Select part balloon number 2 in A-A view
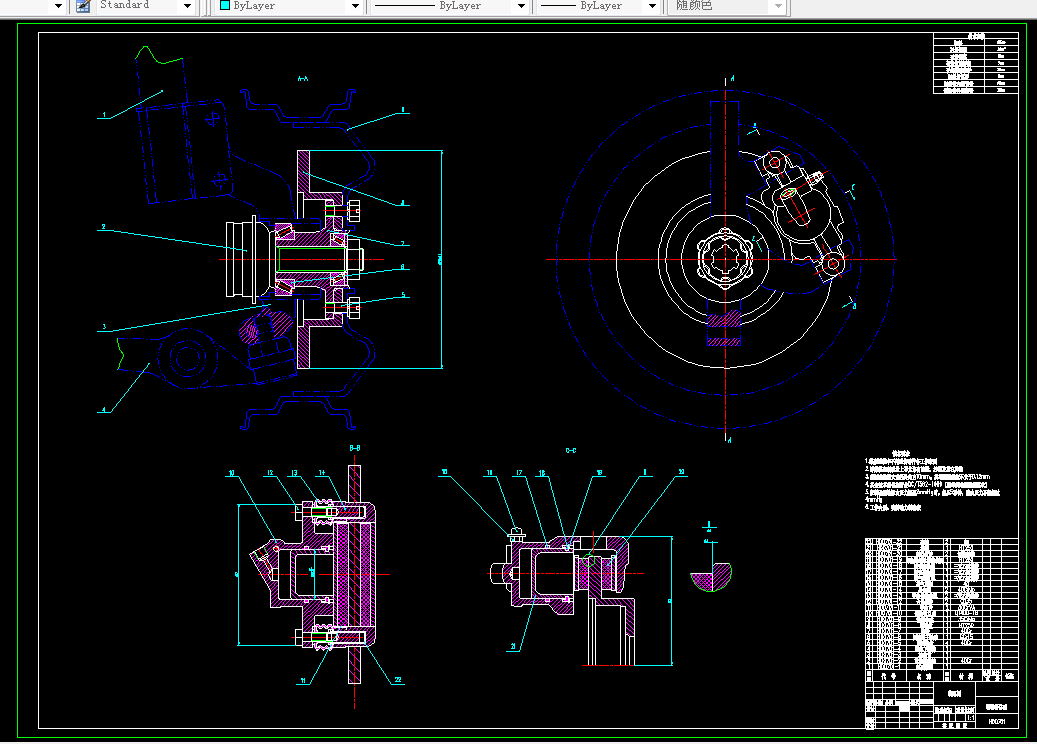The height and width of the screenshot is (744, 1037). point(103,227)
